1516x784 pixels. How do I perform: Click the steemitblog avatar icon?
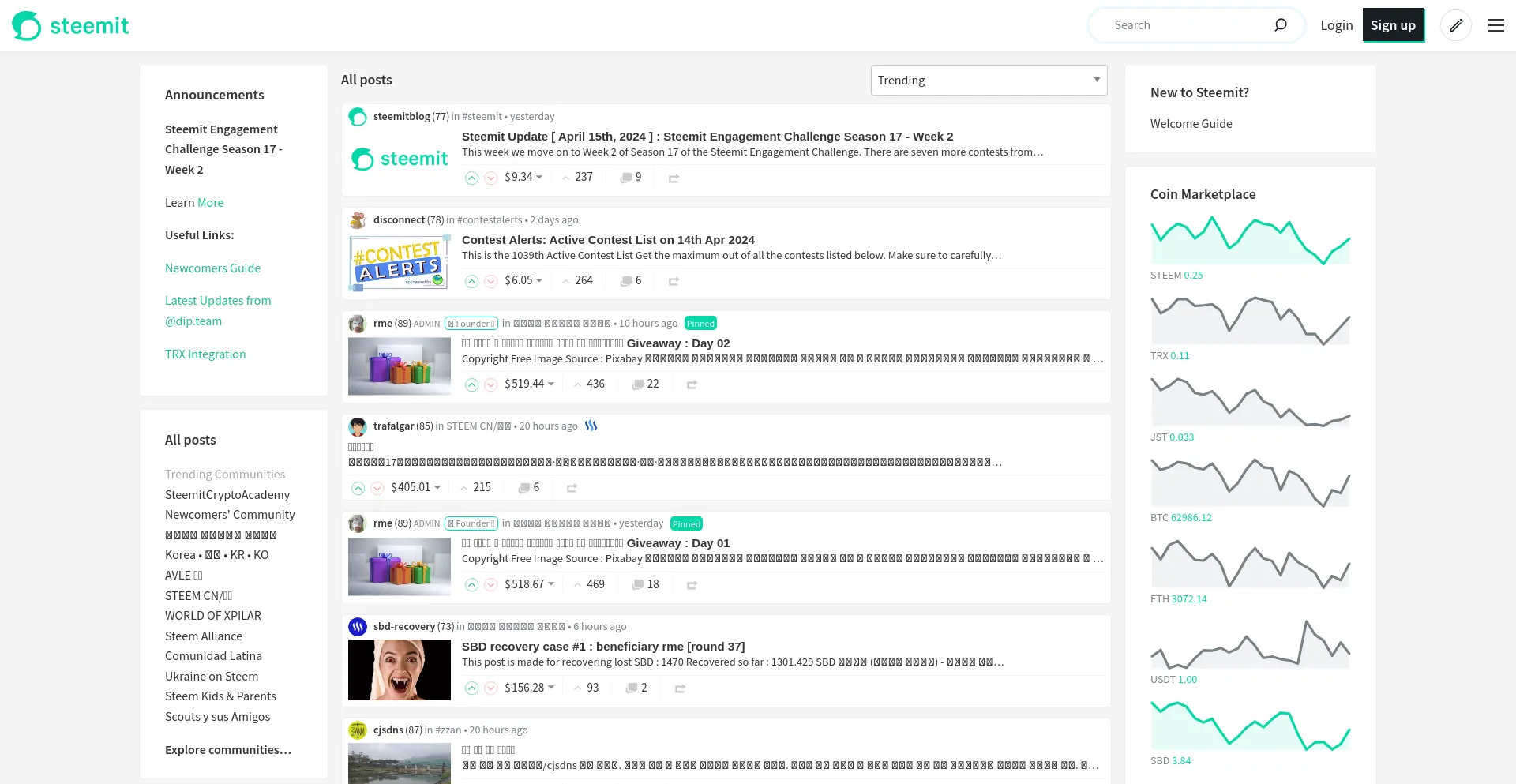[x=358, y=117]
